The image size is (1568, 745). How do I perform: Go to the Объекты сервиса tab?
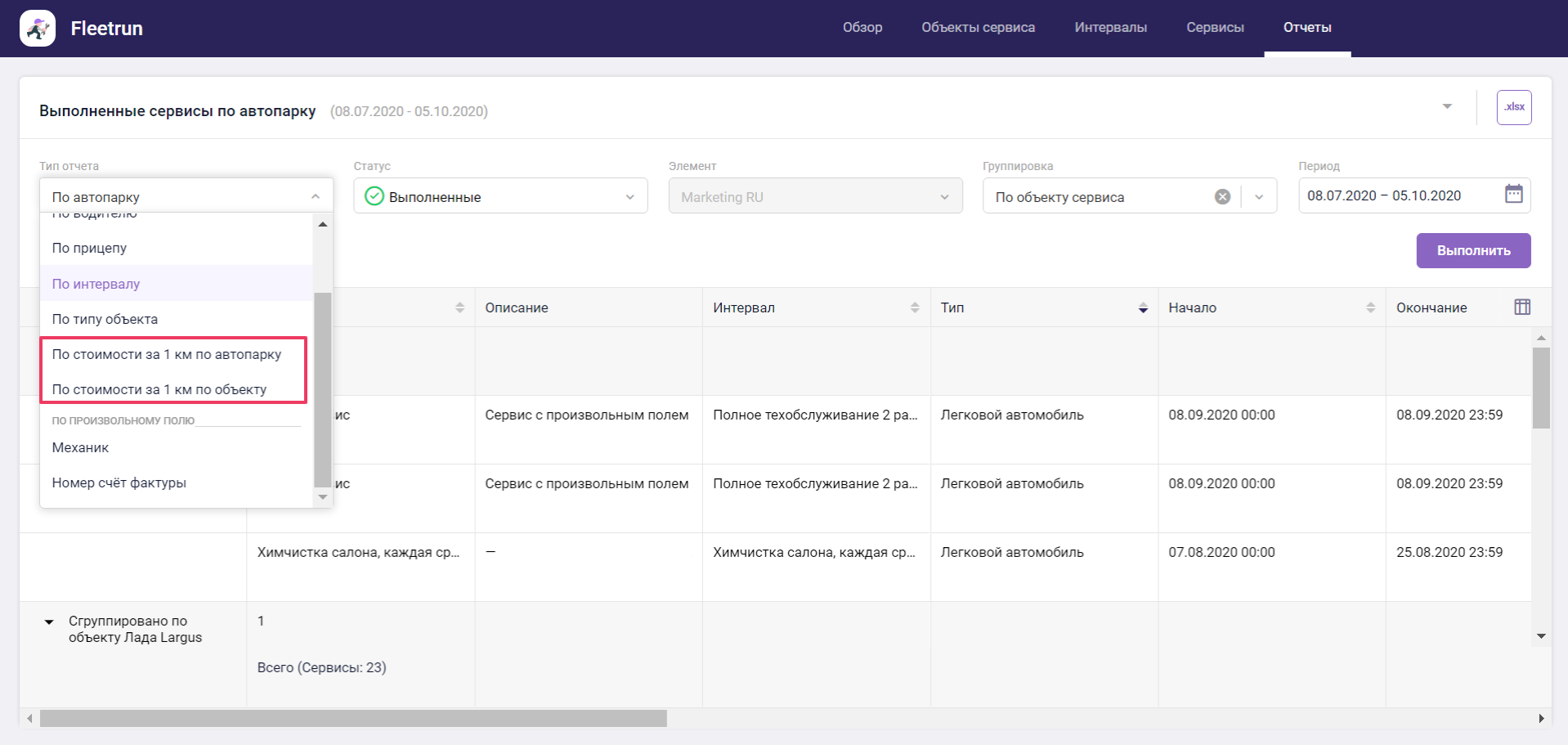click(978, 28)
